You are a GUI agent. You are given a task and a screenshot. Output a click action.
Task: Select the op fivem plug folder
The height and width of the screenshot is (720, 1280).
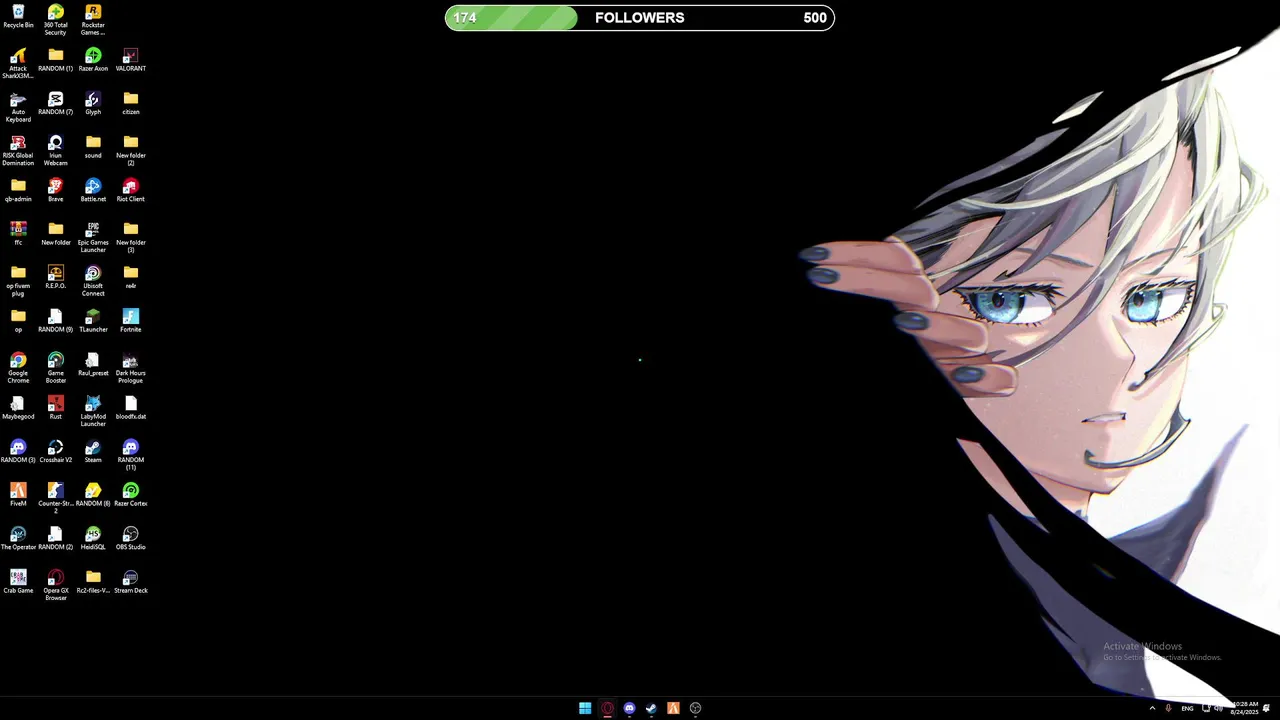[18, 281]
